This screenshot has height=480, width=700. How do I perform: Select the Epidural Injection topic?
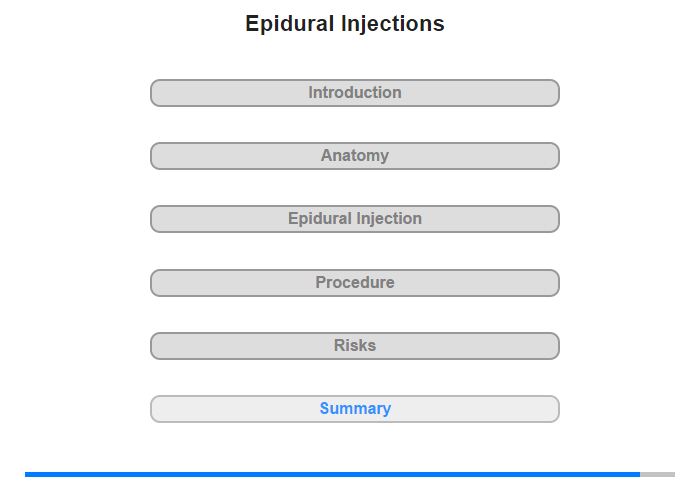(x=355, y=219)
